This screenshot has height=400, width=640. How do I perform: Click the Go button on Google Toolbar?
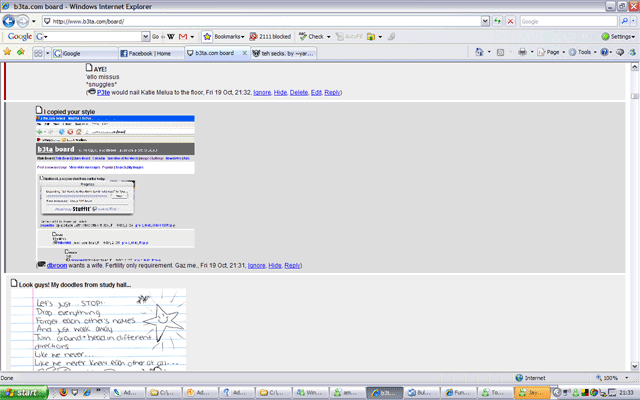point(156,36)
